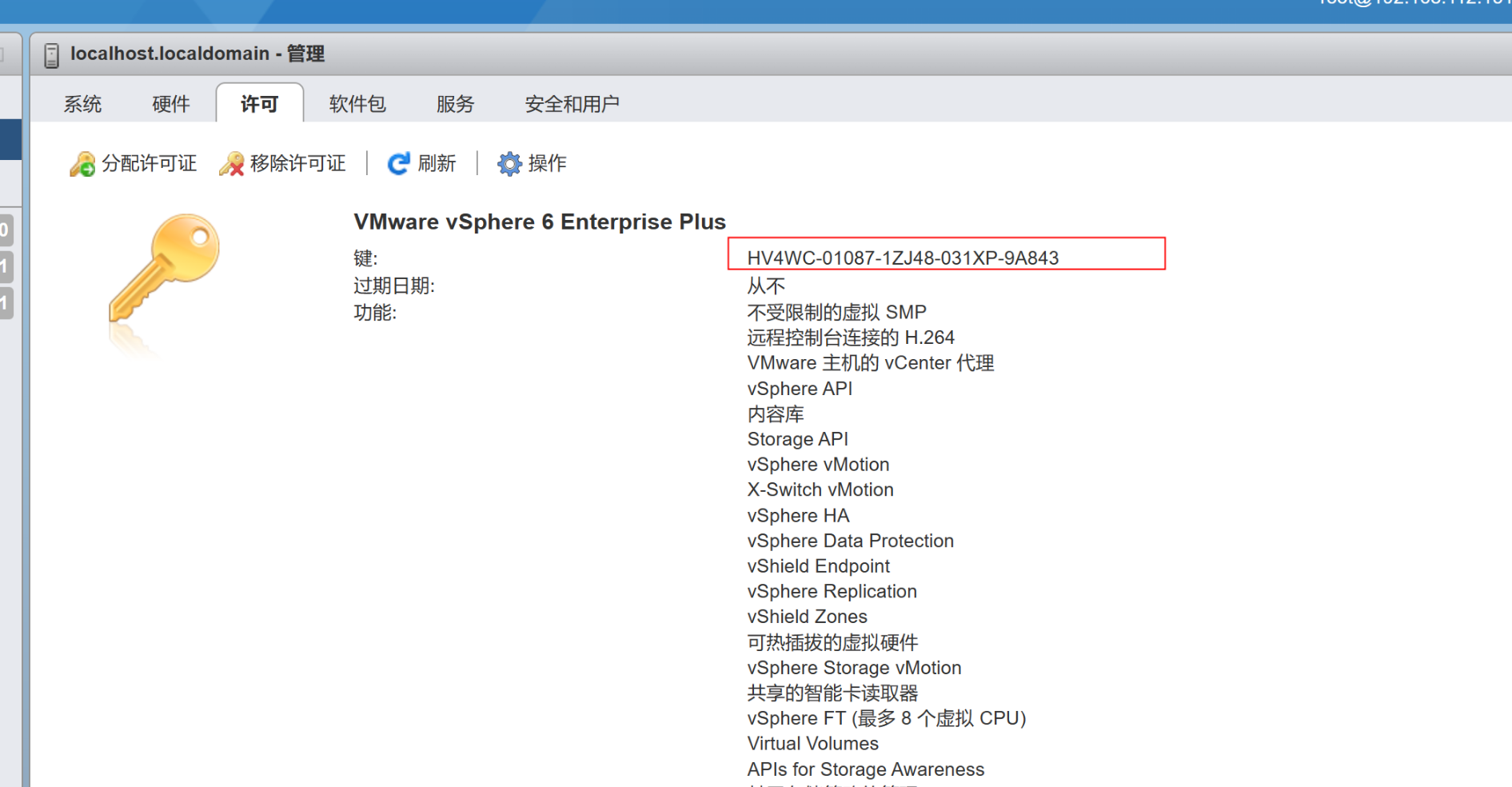Screen dimensions: 1512x787
Task: Click feature 可热插拔的虚拟硬件
Action: pyautogui.click(x=832, y=642)
